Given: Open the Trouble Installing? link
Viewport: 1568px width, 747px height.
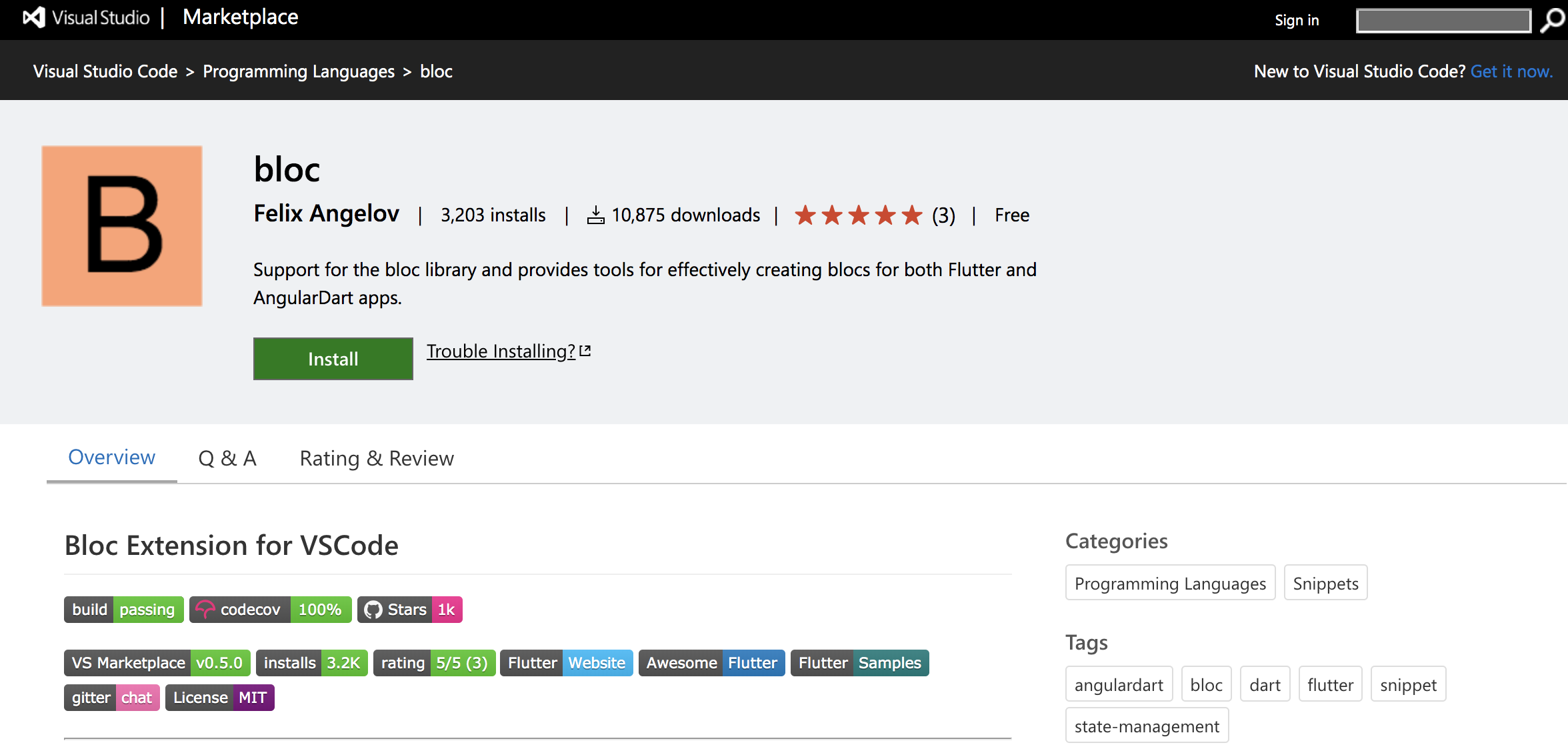Looking at the screenshot, I should (x=509, y=351).
